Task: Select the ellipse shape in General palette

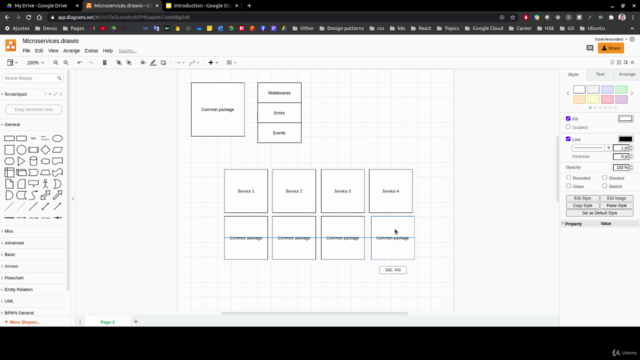Action: pos(58,138)
